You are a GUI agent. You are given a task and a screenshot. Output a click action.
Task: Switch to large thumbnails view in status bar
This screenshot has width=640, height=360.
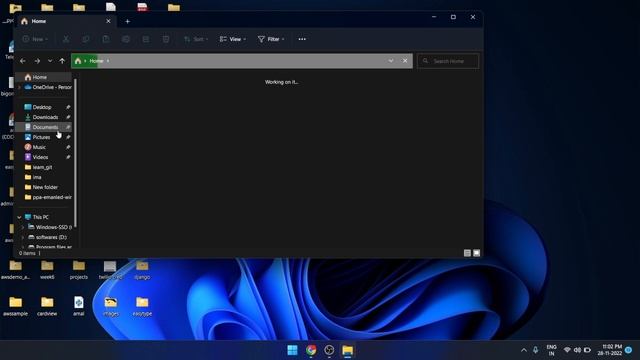coord(476,253)
